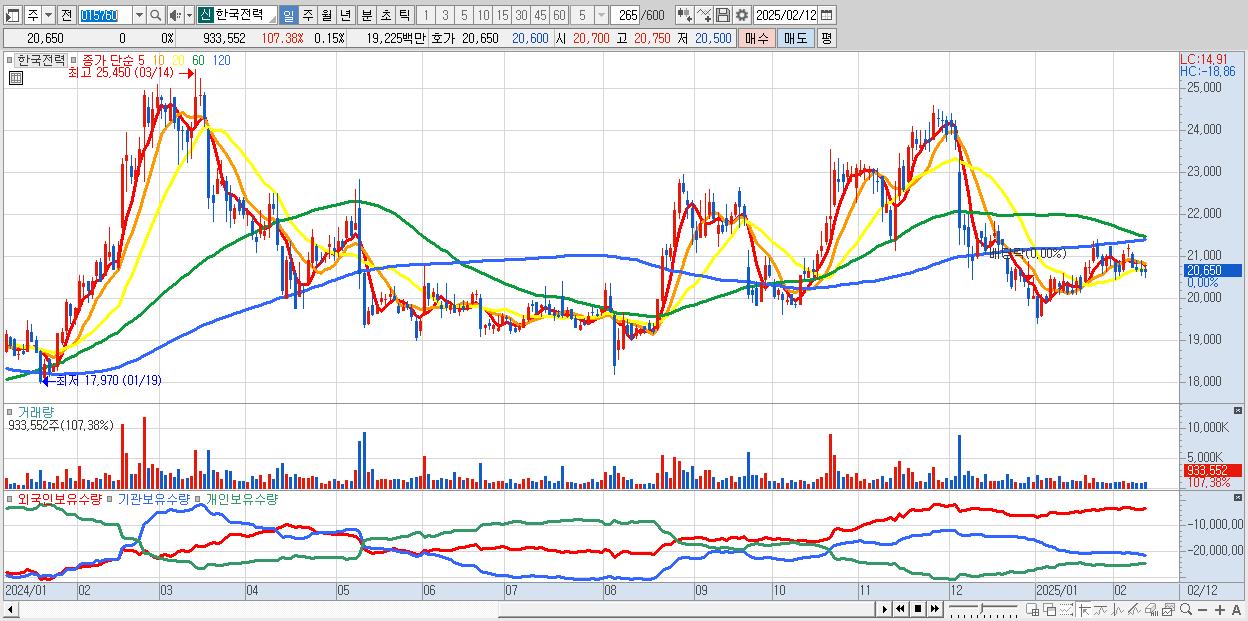Choose interval 60 button

(x=559, y=15)
